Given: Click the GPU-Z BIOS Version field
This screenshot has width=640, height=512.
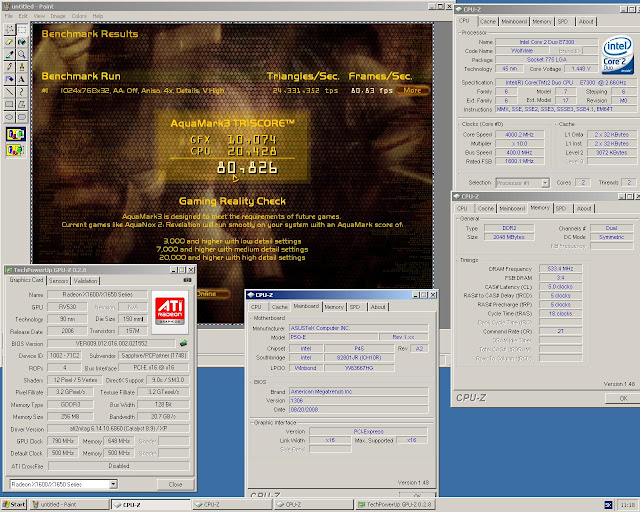Looking at the screenshot, I should pyautogui.click(x=111, y=343).
